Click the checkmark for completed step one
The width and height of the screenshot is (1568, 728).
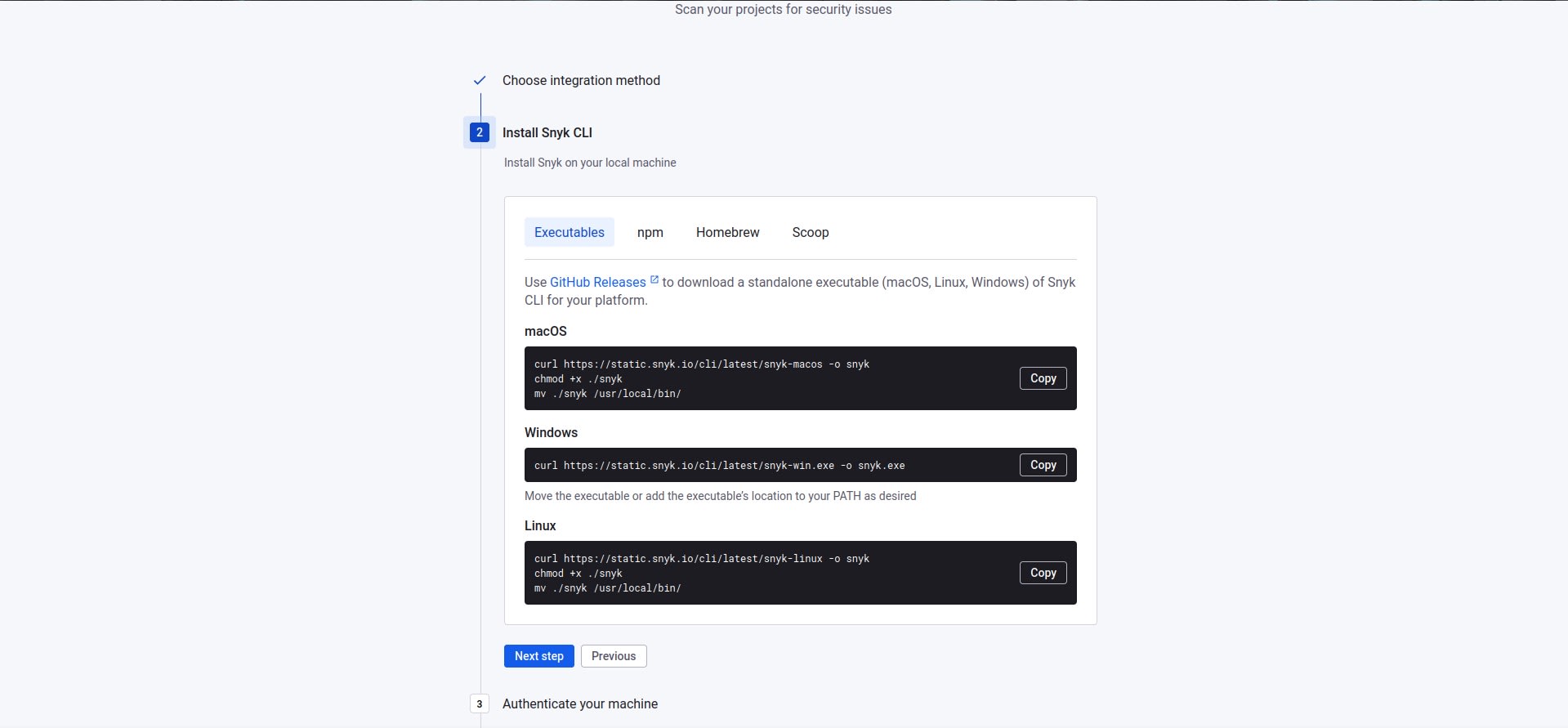[x=480, y=80]
